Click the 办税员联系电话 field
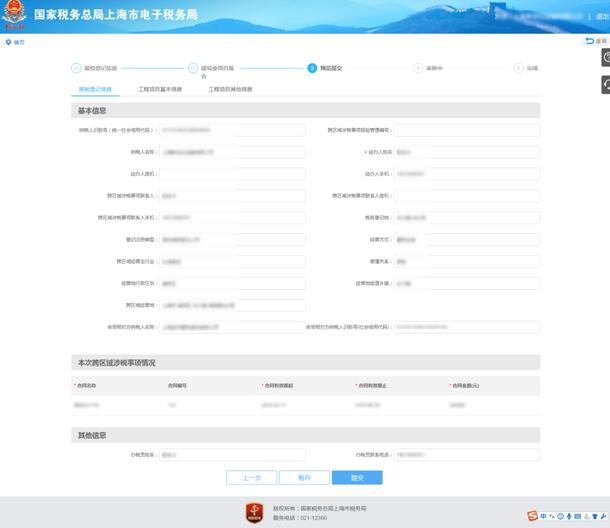 [x=467, y=455]
